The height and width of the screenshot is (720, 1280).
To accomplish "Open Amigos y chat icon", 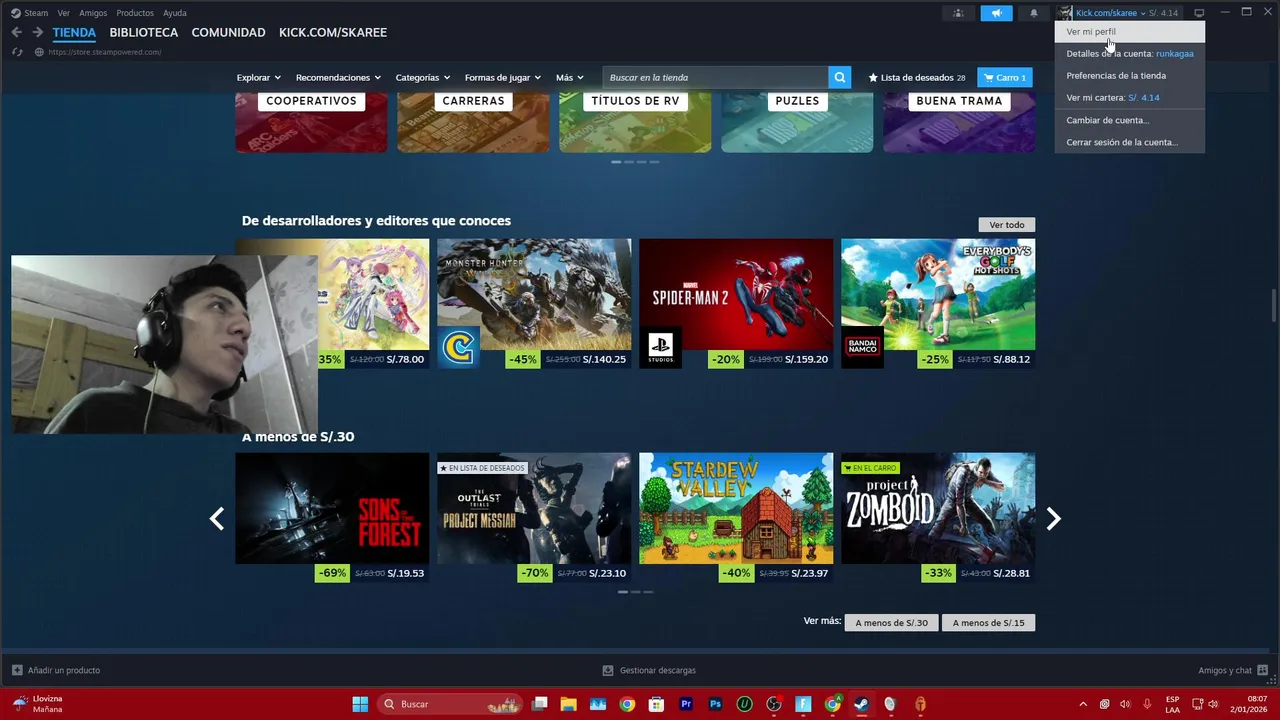I will (1262, 670).
